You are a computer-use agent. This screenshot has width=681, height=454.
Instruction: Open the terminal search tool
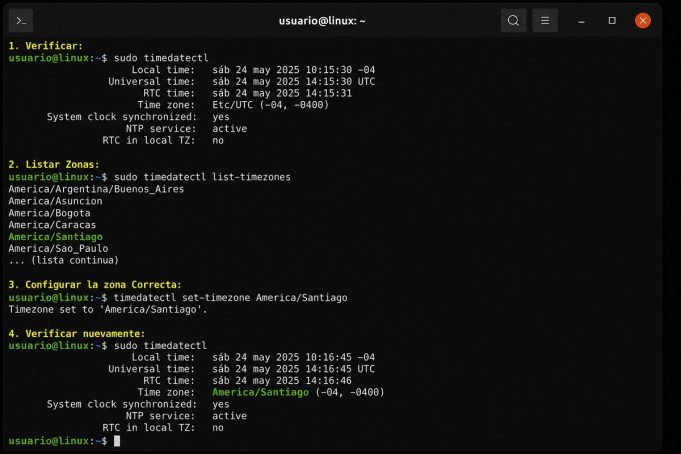(x=513, y=20)
